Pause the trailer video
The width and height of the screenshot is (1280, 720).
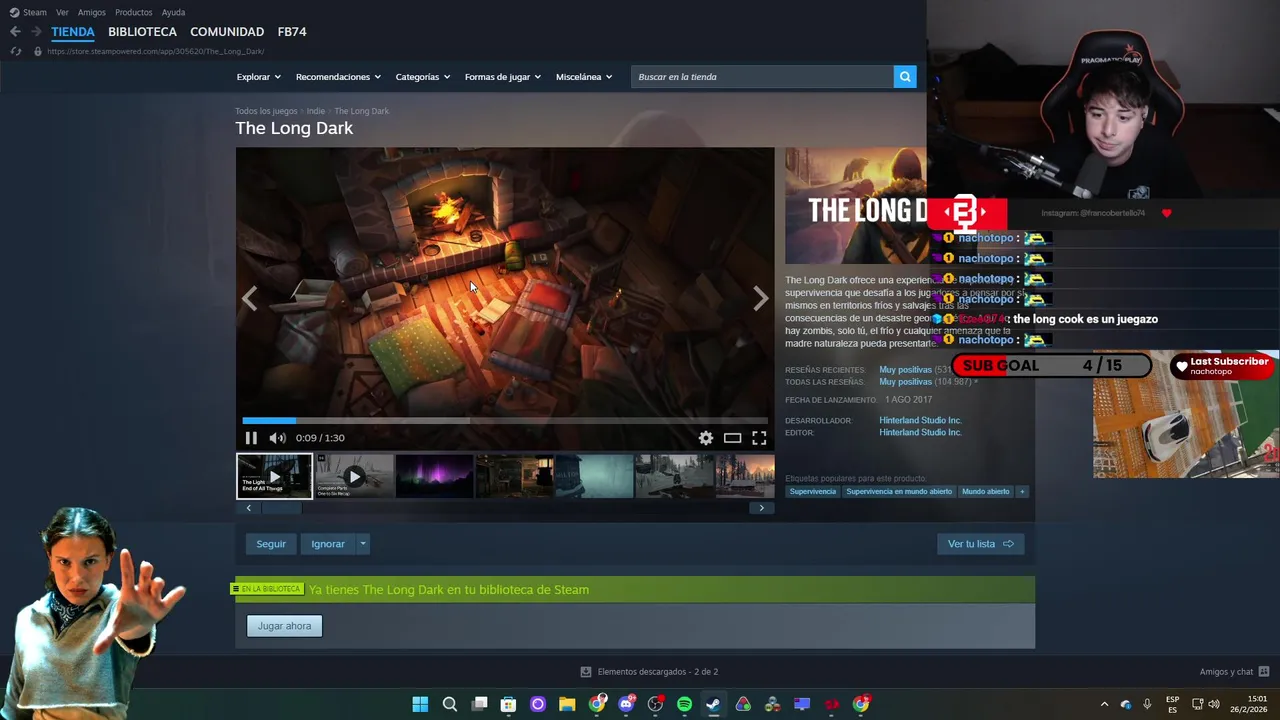251,438
